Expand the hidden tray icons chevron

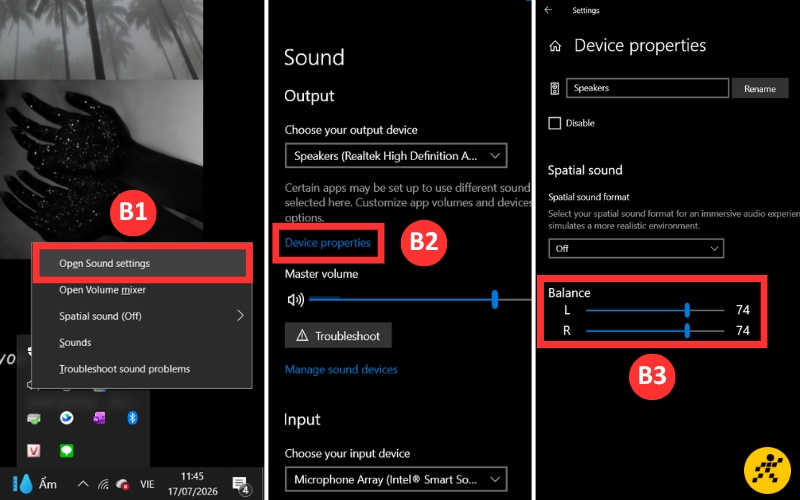pos(83,484)
